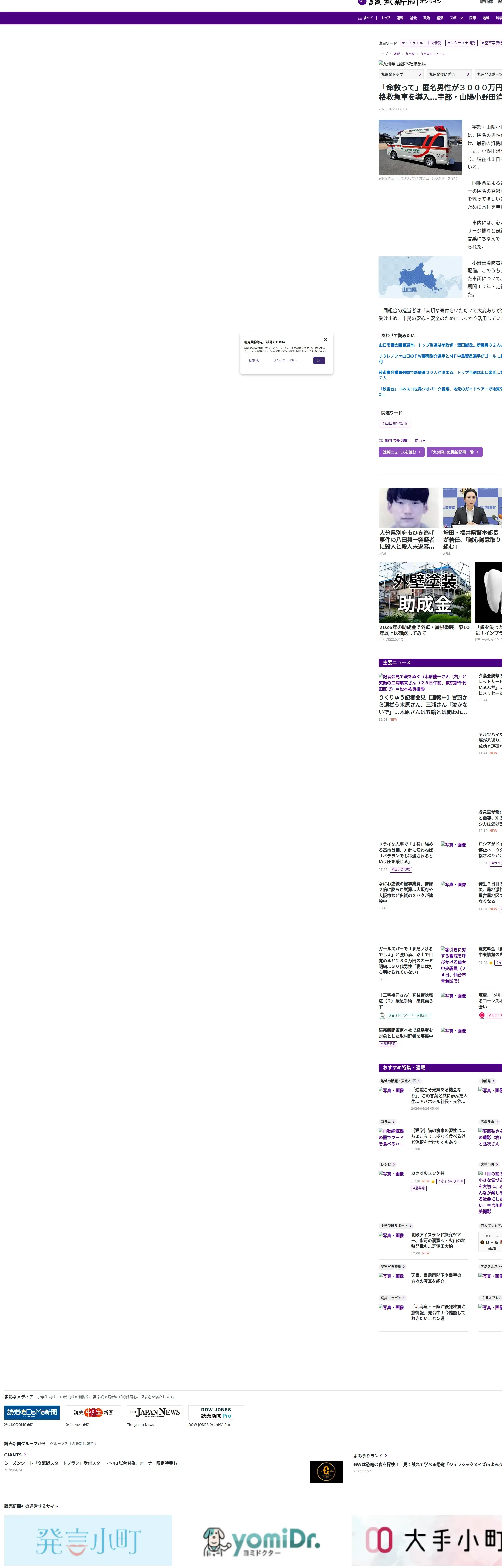The height and width of the screenshot is (1568, 502).
Task: Click the save-for-later folder icon
Action: pyautogui.click(x=380, y=441)
